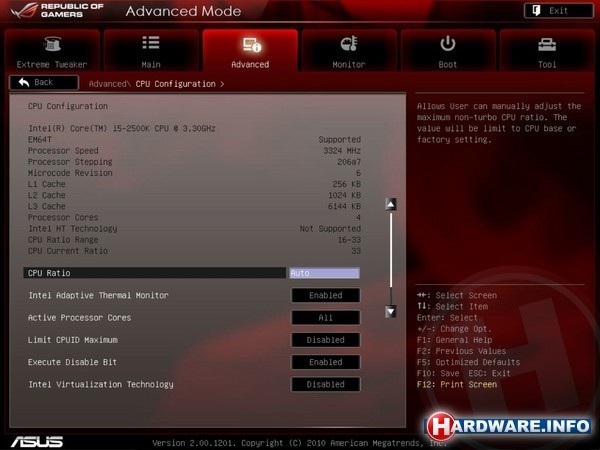This screenshot has width=600, height=450.
Task: Click the scrollbar up arrow
Action: (391, 204)
